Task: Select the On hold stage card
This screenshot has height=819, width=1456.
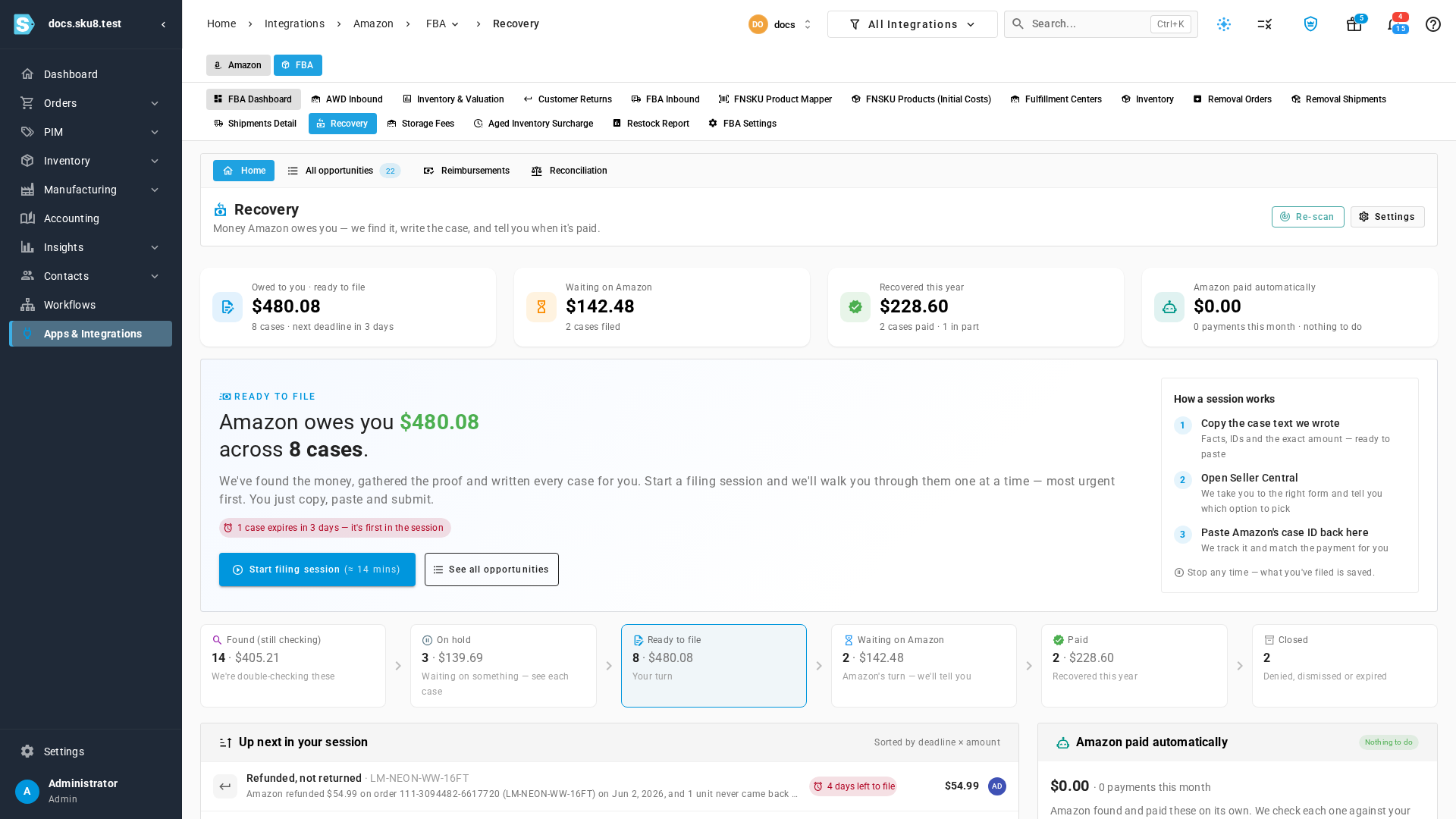Action: pyautogui.click(x=504, y=666)
